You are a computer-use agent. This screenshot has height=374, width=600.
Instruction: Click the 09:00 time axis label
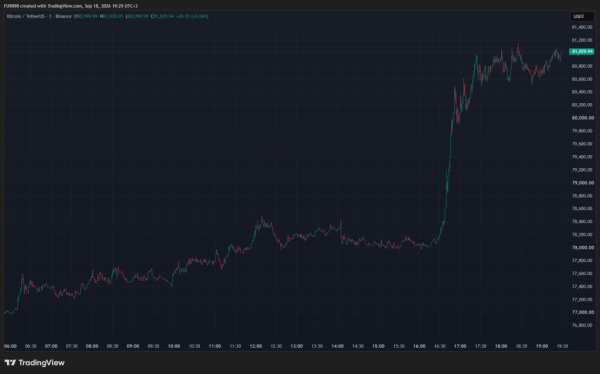(x=133, y=346)
